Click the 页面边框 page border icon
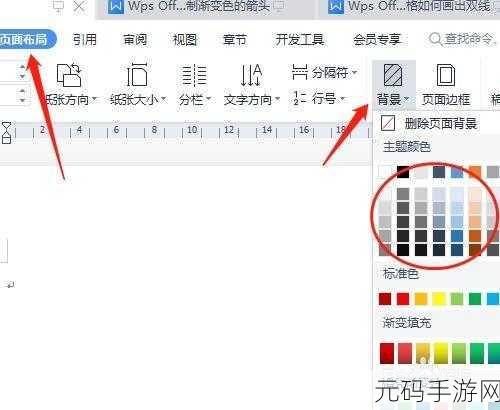This screenshot has width=500, height=410. coord(446,75)
